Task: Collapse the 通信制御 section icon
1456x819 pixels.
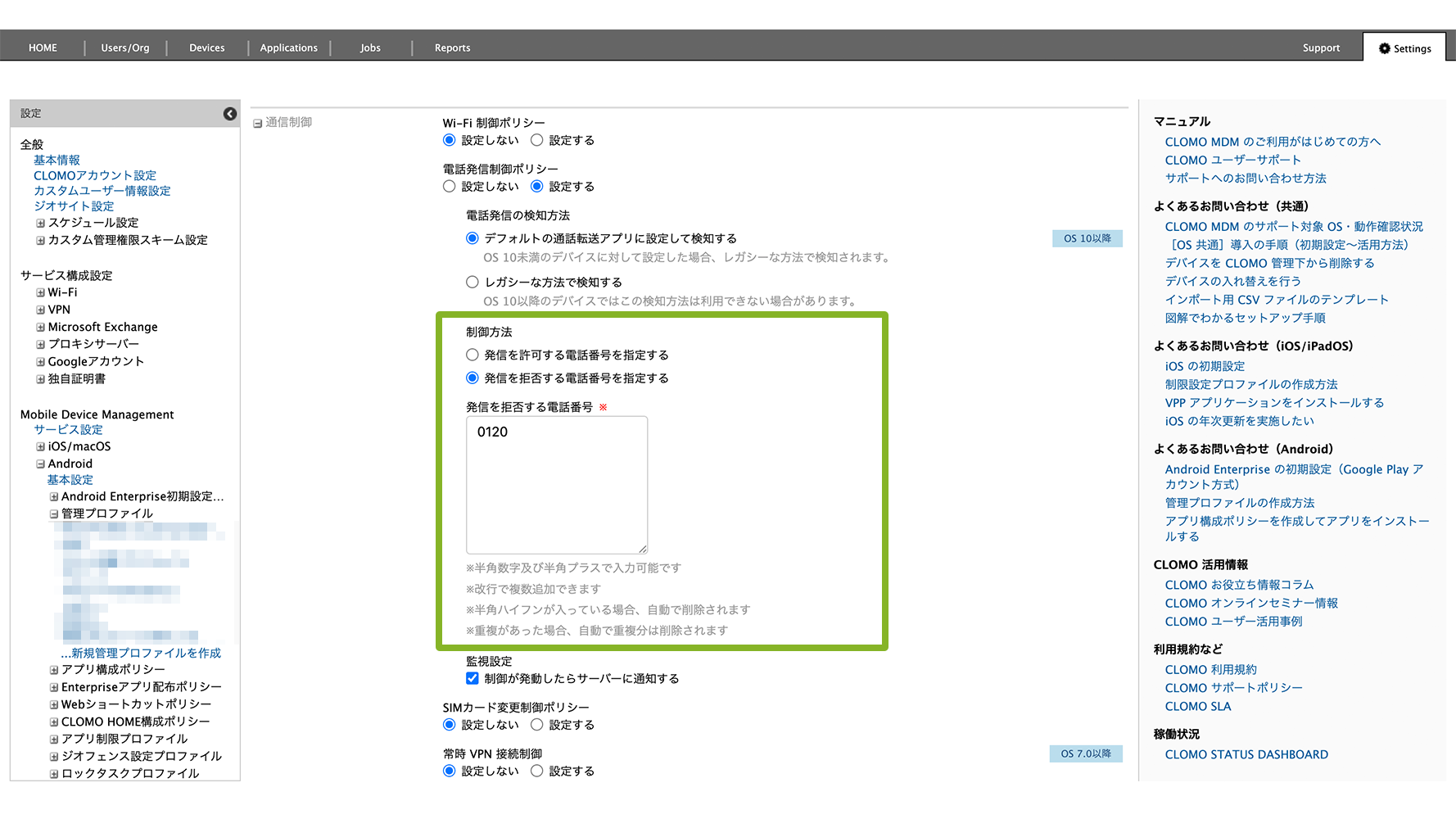Action: coord(257,123)
